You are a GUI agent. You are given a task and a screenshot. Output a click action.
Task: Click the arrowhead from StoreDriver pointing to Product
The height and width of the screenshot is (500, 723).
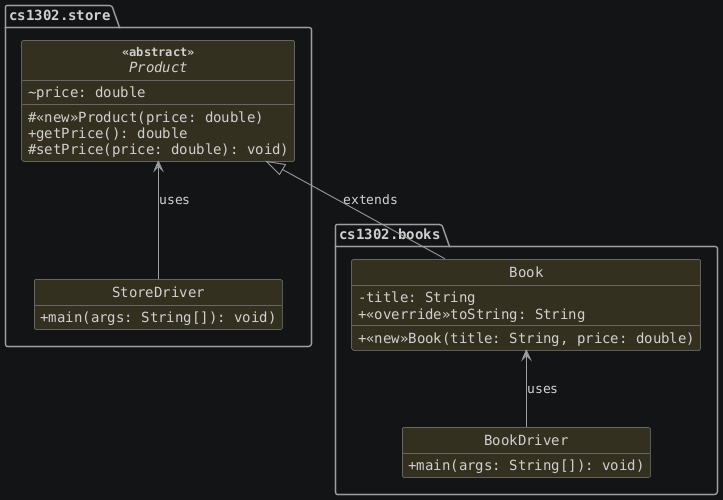click(158, 167)
